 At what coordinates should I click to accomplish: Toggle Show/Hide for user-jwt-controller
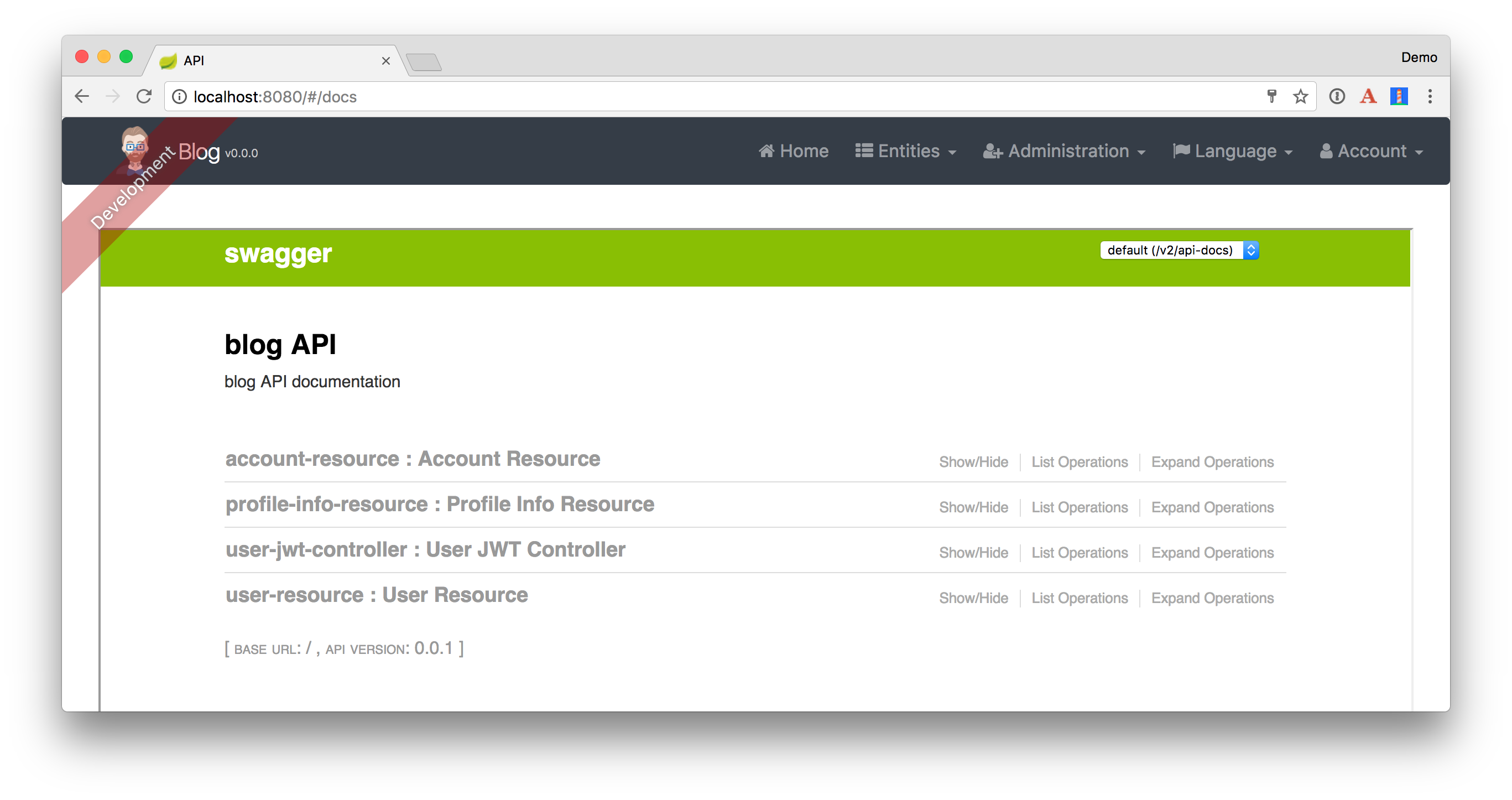click(x=973, y=553)
